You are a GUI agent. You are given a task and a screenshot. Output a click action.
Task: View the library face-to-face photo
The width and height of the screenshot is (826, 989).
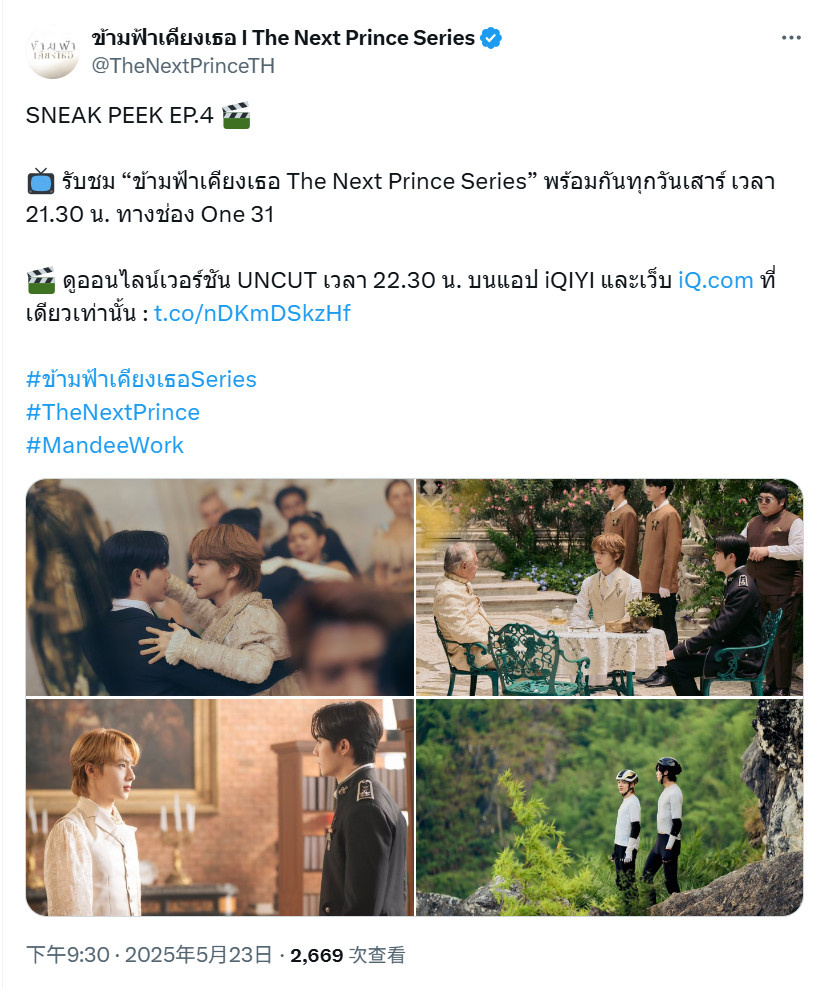(x=220, y=807)
